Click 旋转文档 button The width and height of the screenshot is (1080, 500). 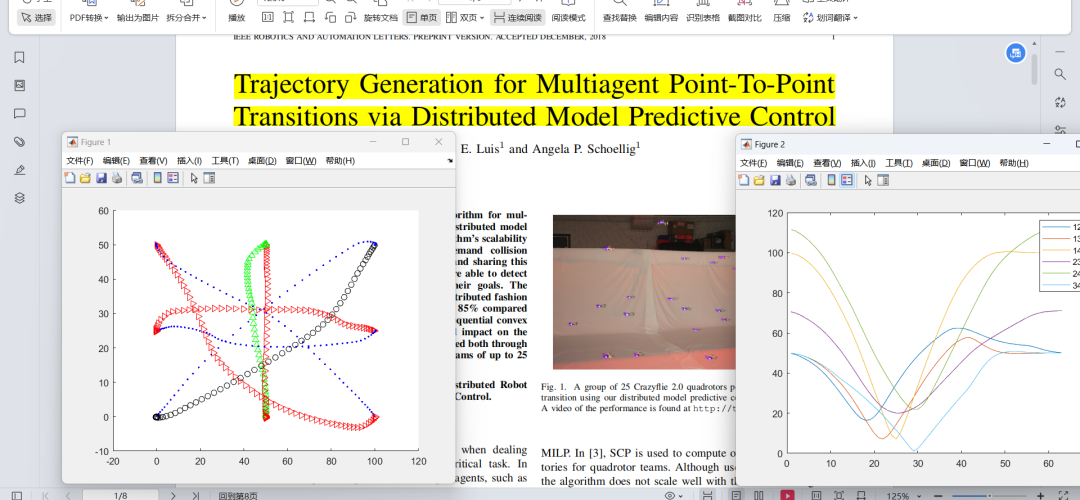pyautogui.click(x=380, y=17)
